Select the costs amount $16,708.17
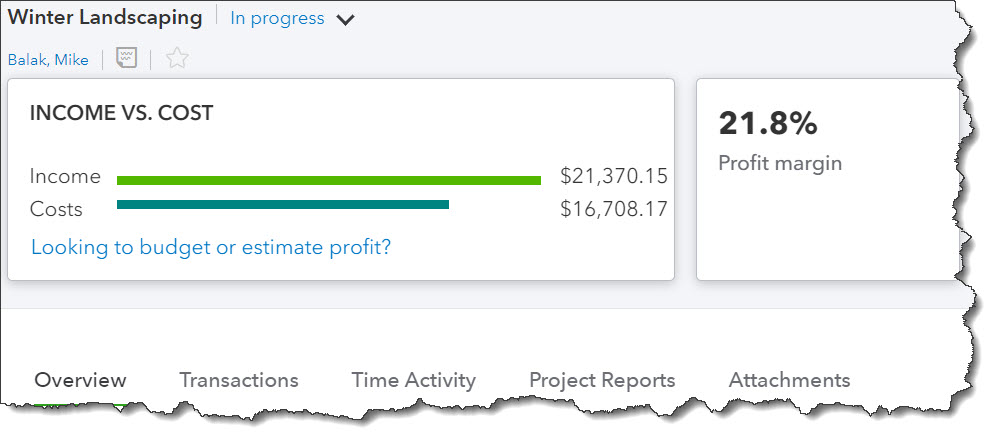 coord(613,210)
